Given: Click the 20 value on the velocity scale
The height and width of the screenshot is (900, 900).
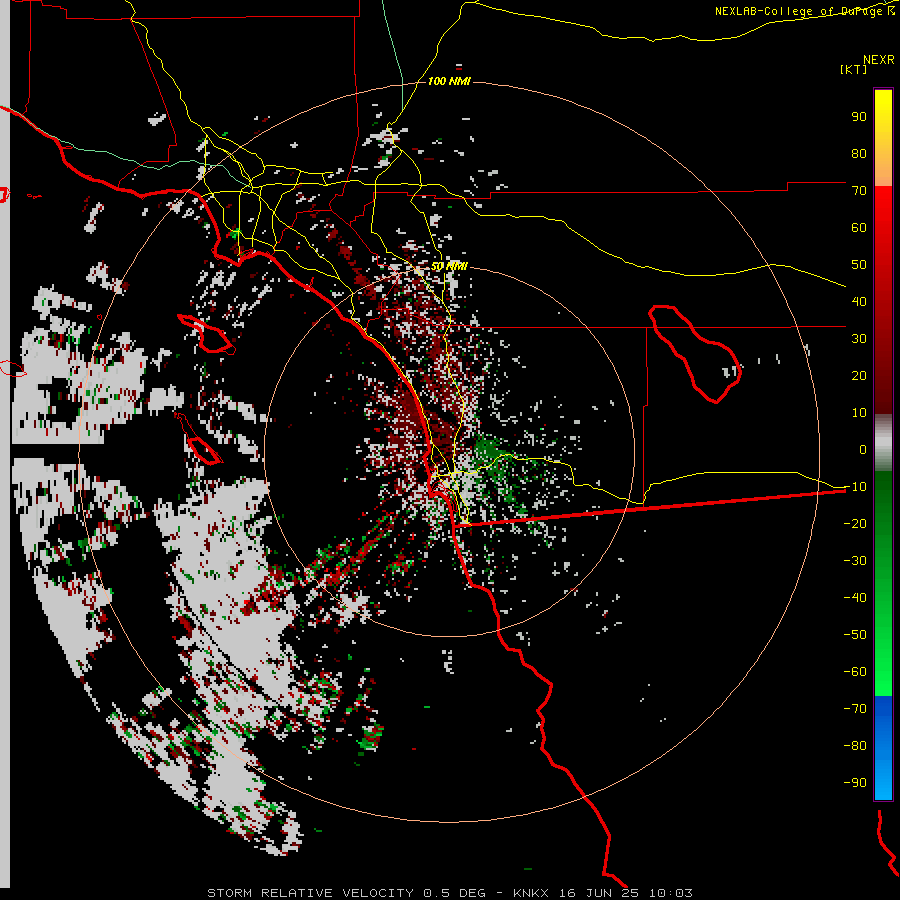Looking at the screenshot, I should point(859,375).
